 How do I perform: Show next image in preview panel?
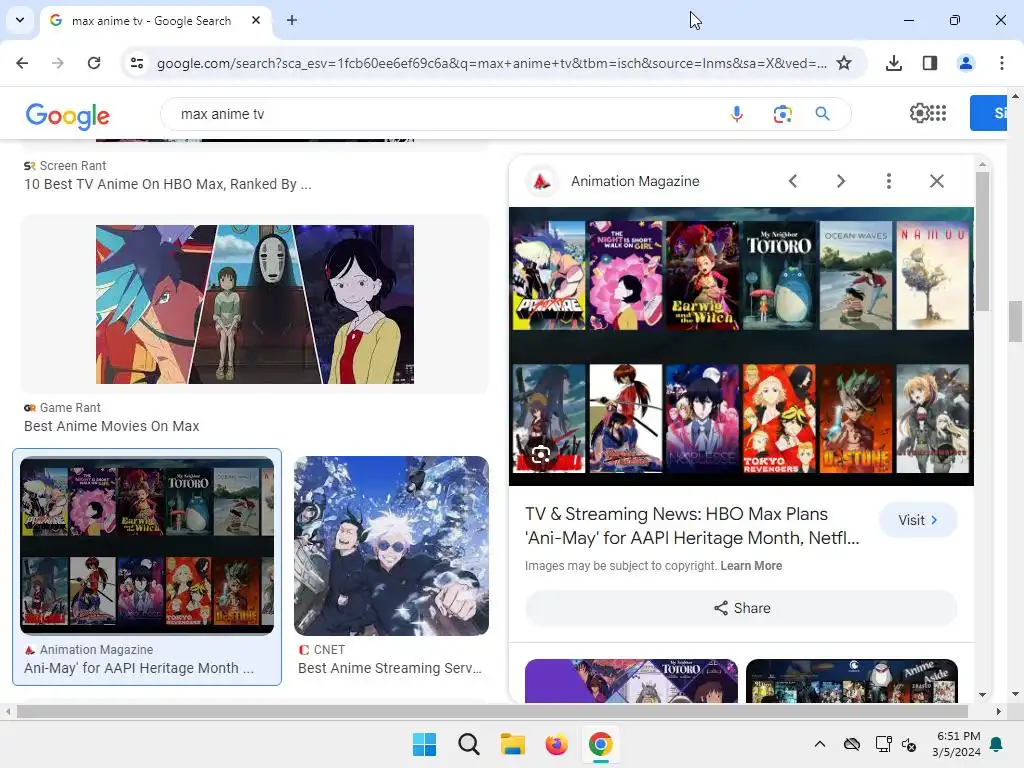[841, 181]
